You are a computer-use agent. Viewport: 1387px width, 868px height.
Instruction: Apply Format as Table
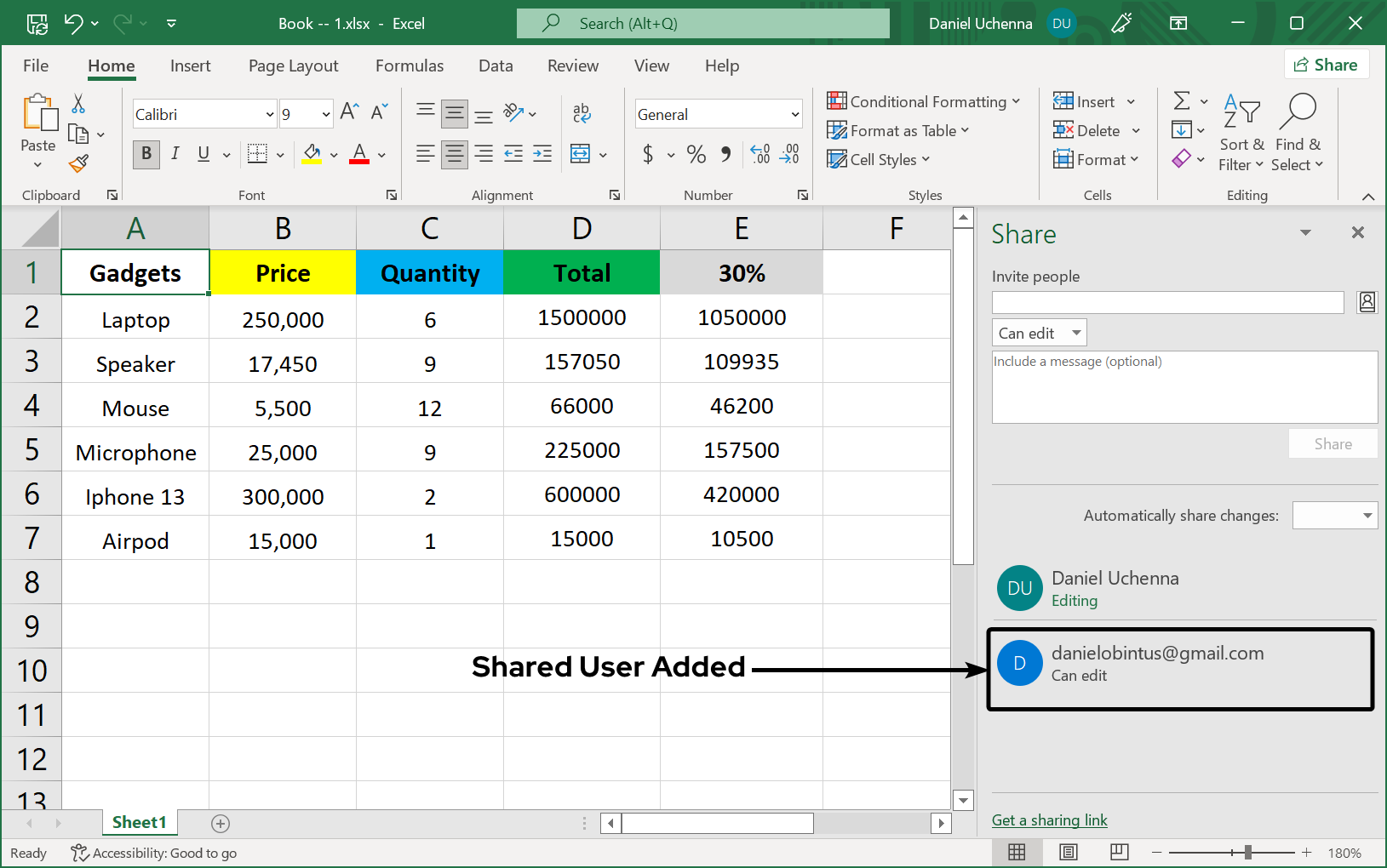(x=898, y=130)
